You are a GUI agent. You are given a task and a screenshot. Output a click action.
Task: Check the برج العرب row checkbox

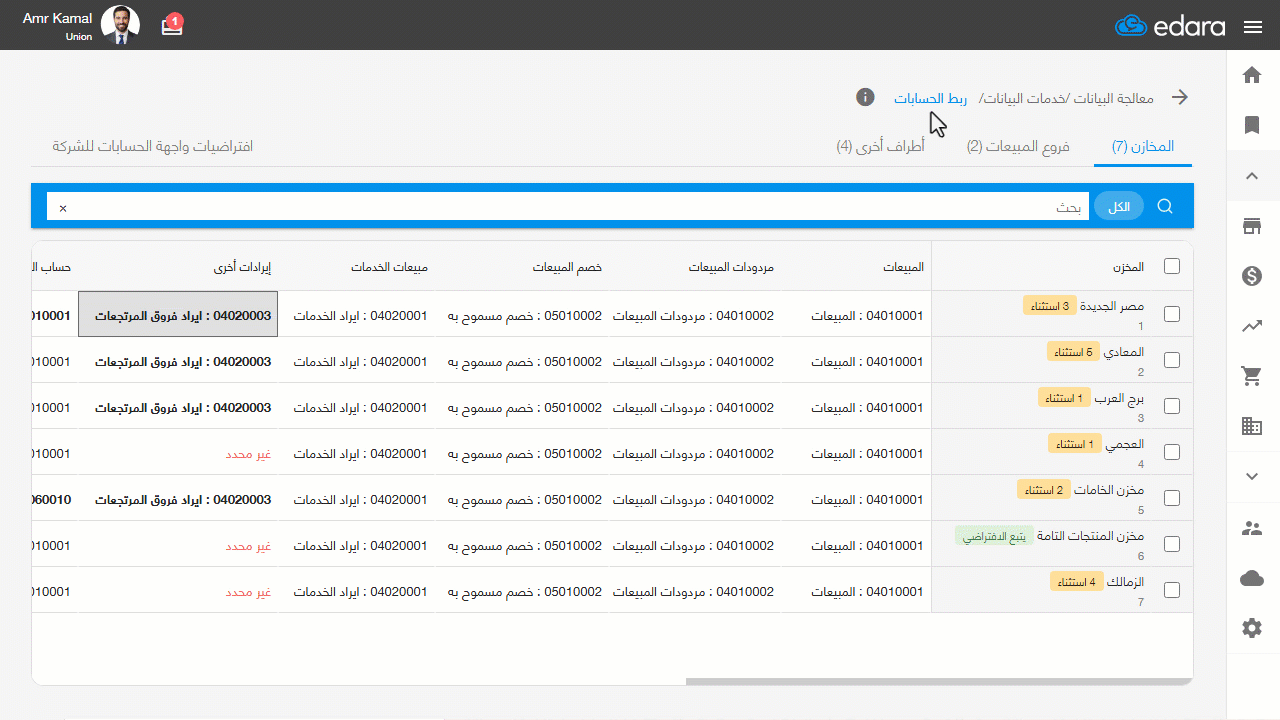[1172, 406]
